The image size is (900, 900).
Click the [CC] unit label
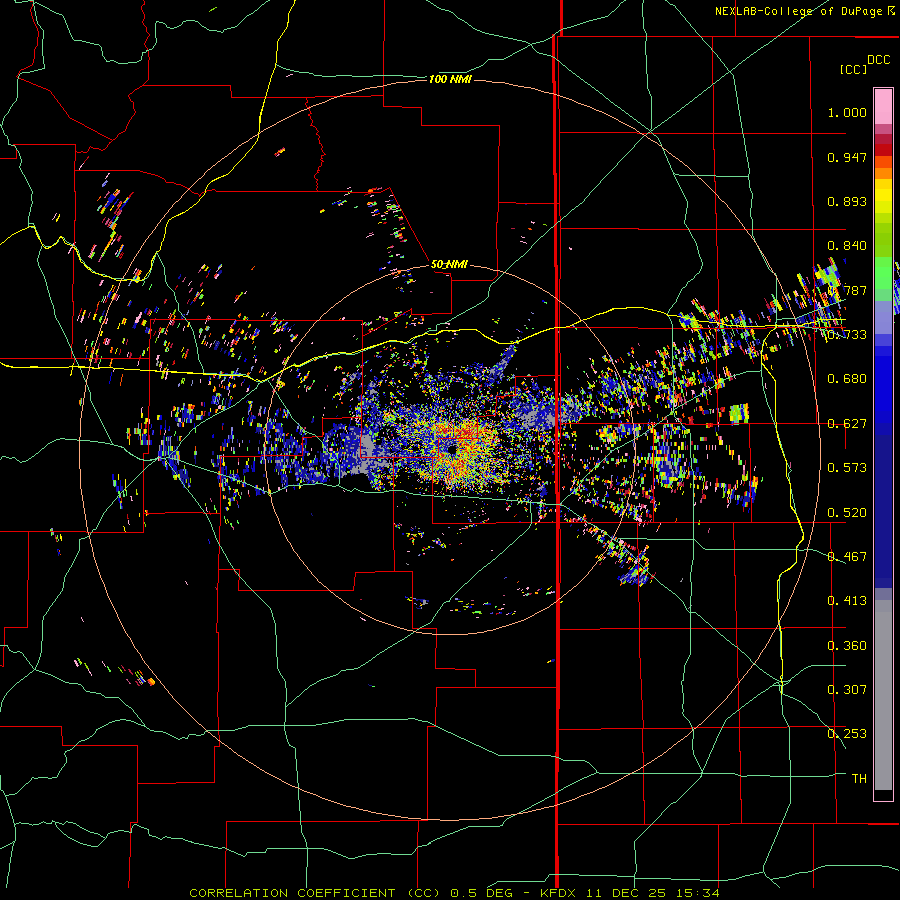853,69
